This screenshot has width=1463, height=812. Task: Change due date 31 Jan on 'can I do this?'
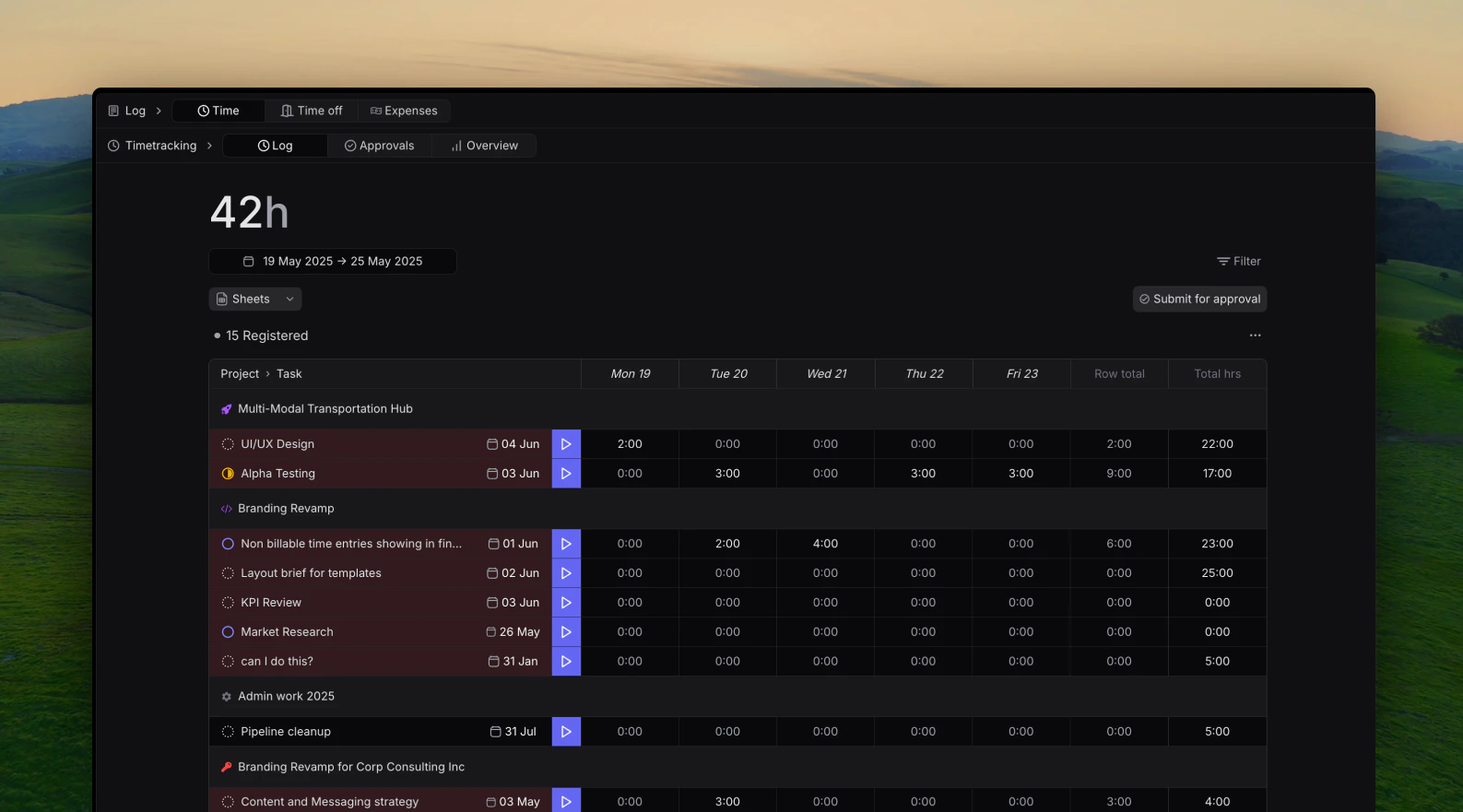point(513,662)
